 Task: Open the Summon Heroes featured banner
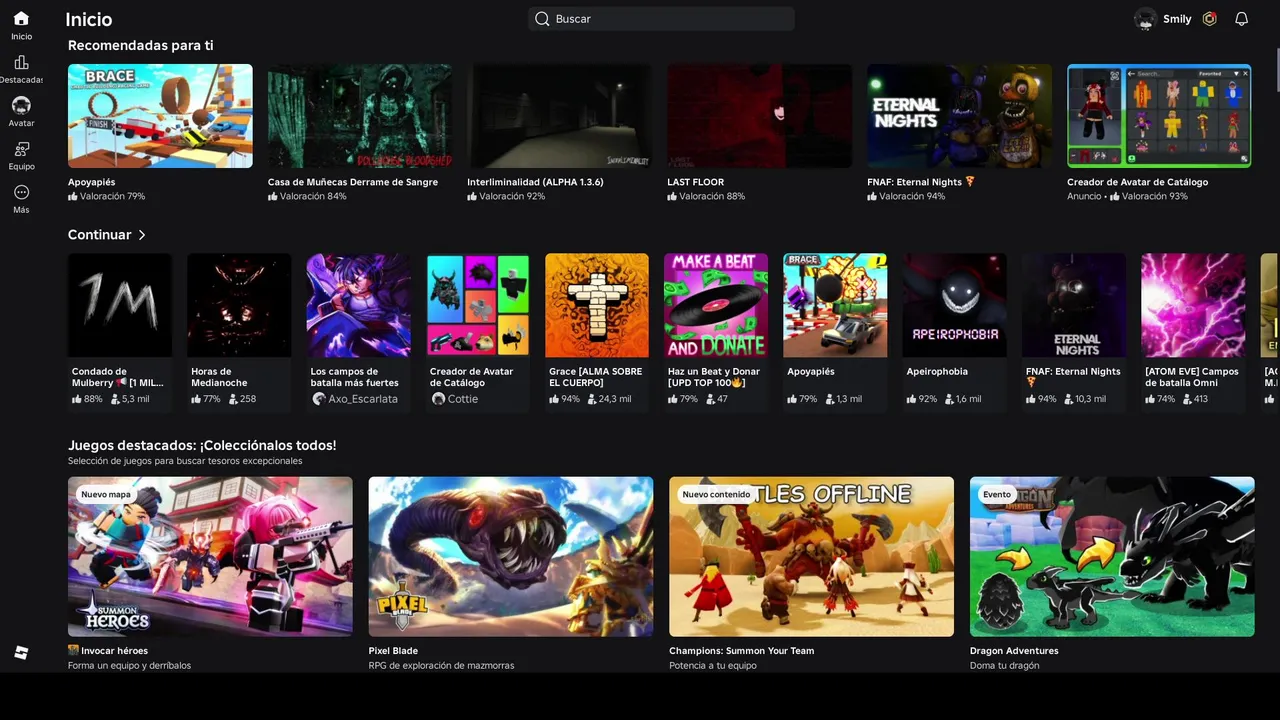click(210, 556)
